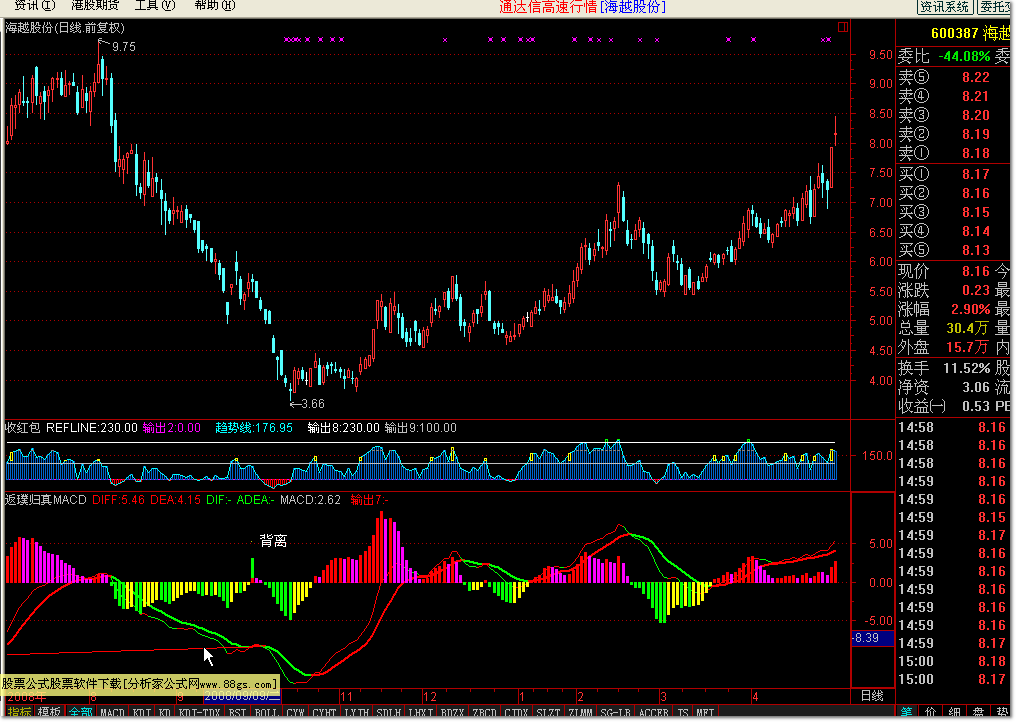Click the 背离 annotation on MACD chart
1017x722 pixels.
(x=273, y=540)
